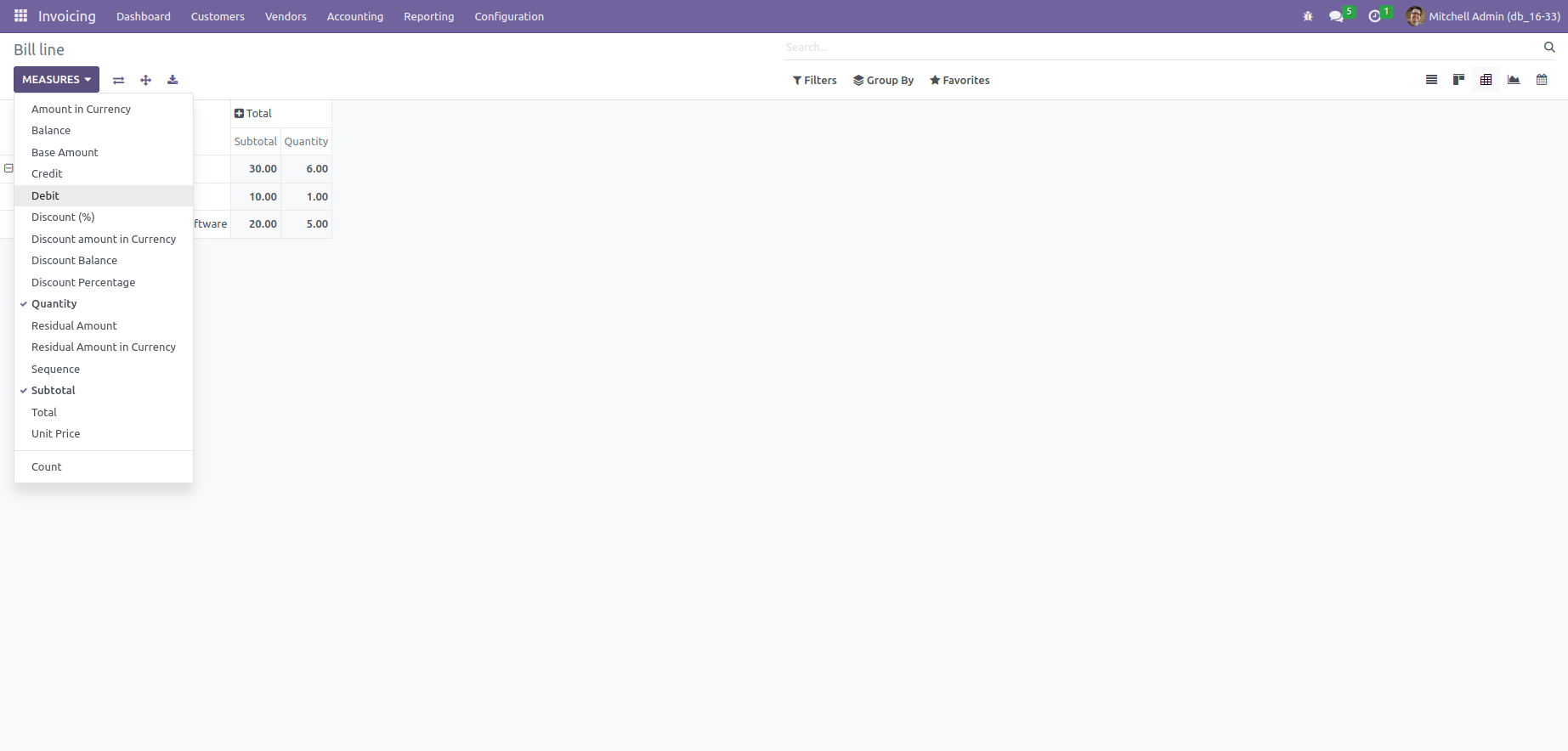Click the 30.00 subtotal cell
Screen dimensions: 1568x751
[256, 169]
